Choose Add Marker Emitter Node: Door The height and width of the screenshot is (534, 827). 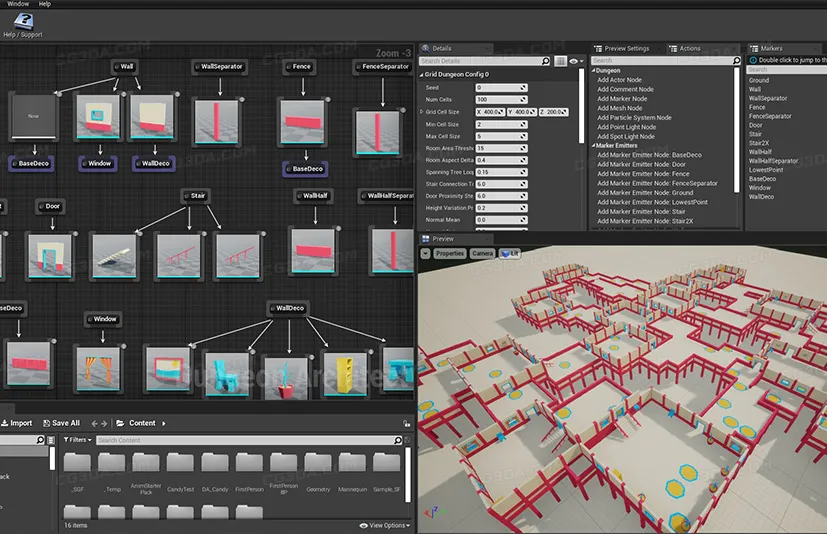(641, 164)
